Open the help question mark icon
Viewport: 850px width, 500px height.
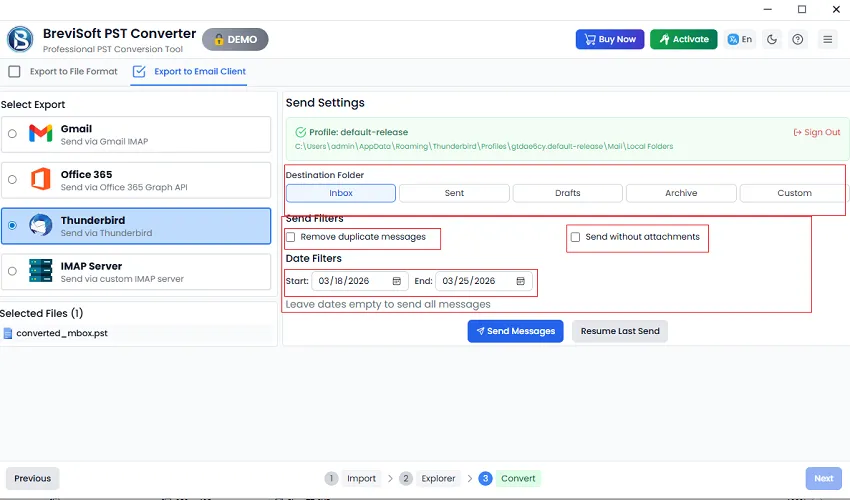(797, 39)
